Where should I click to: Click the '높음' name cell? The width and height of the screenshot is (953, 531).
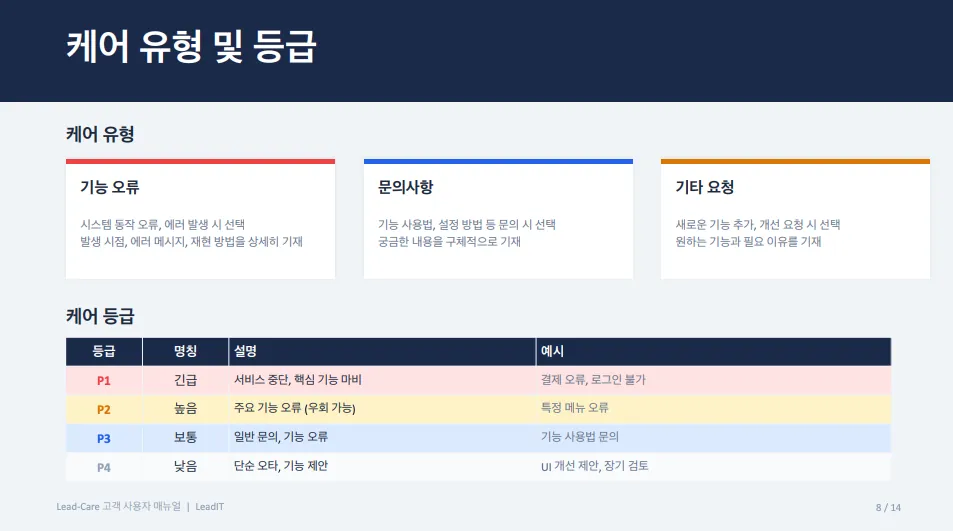pyautogui.click(x=185, y=408)
